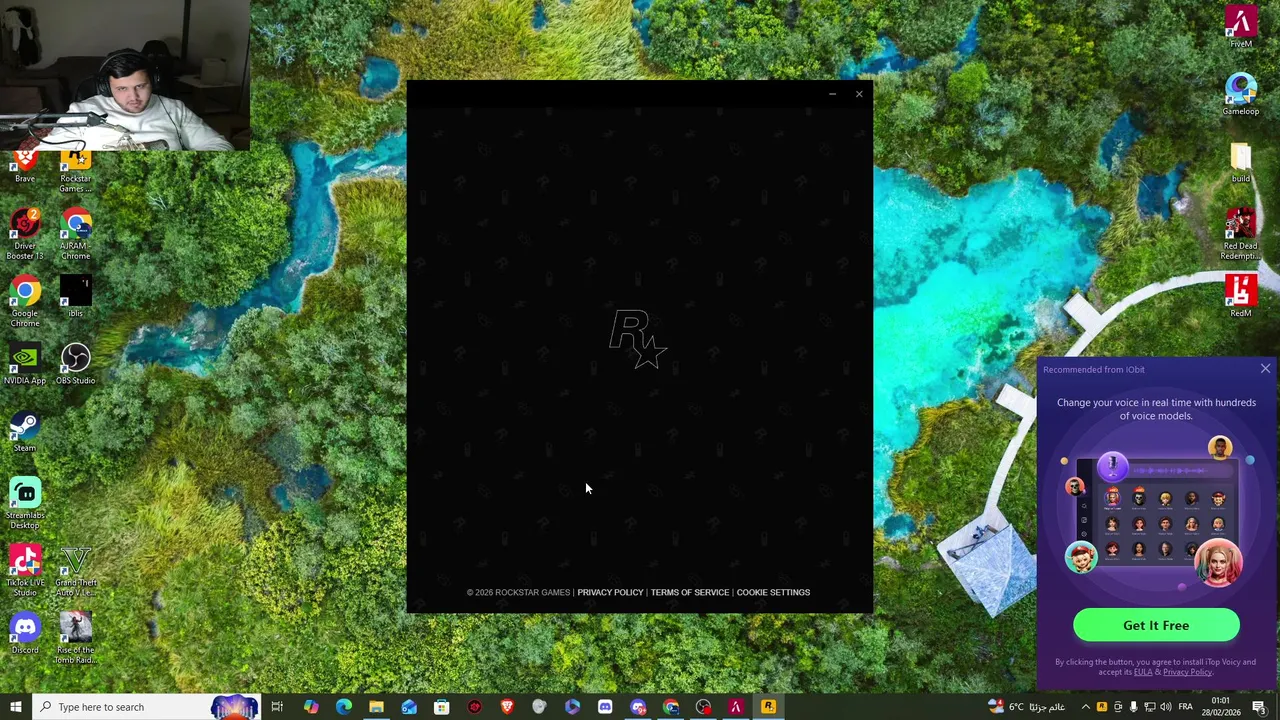This screenshot has width=1280, height=720.
Task: Open FiveM from the taskbar
Action: tap(736, 707)
